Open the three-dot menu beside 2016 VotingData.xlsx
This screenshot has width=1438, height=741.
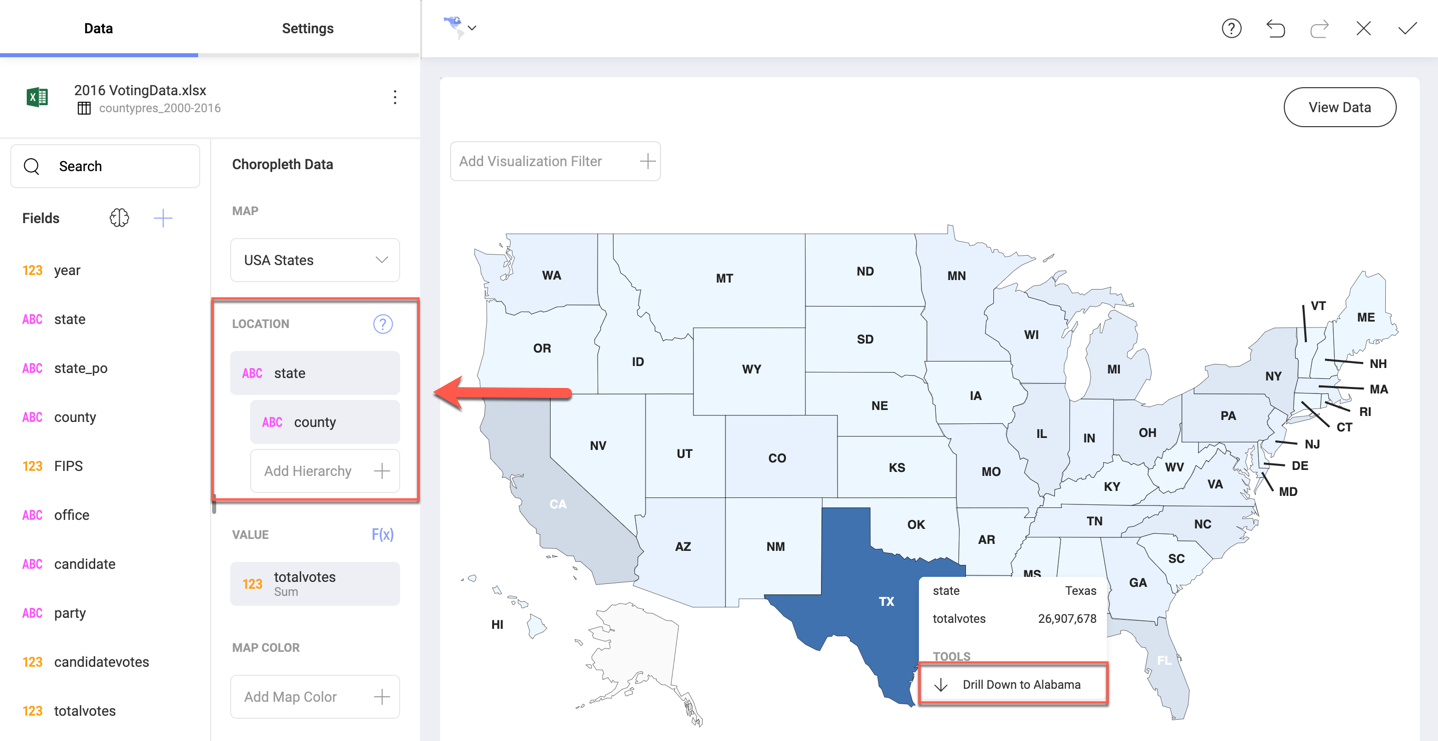[395, 97]
